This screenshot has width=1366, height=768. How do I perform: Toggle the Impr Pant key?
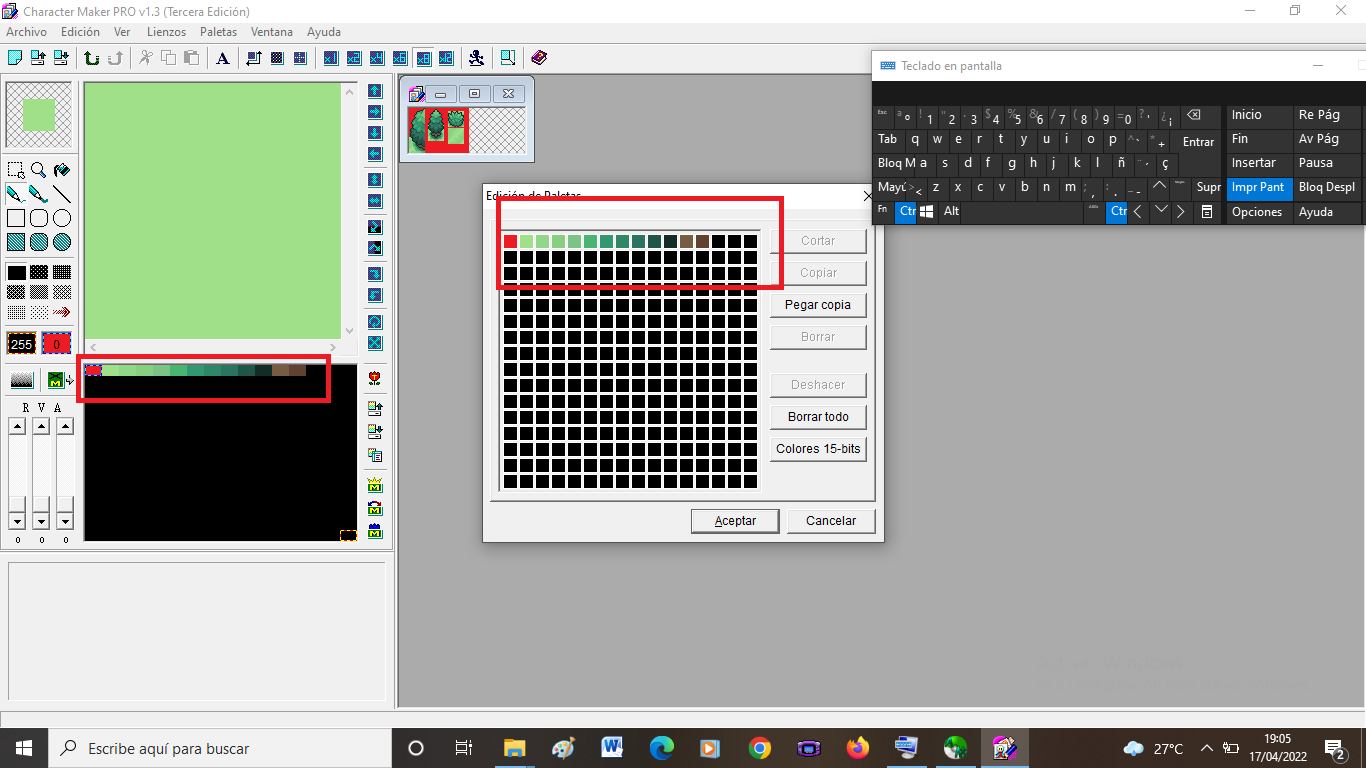(x=1257, y=187)
